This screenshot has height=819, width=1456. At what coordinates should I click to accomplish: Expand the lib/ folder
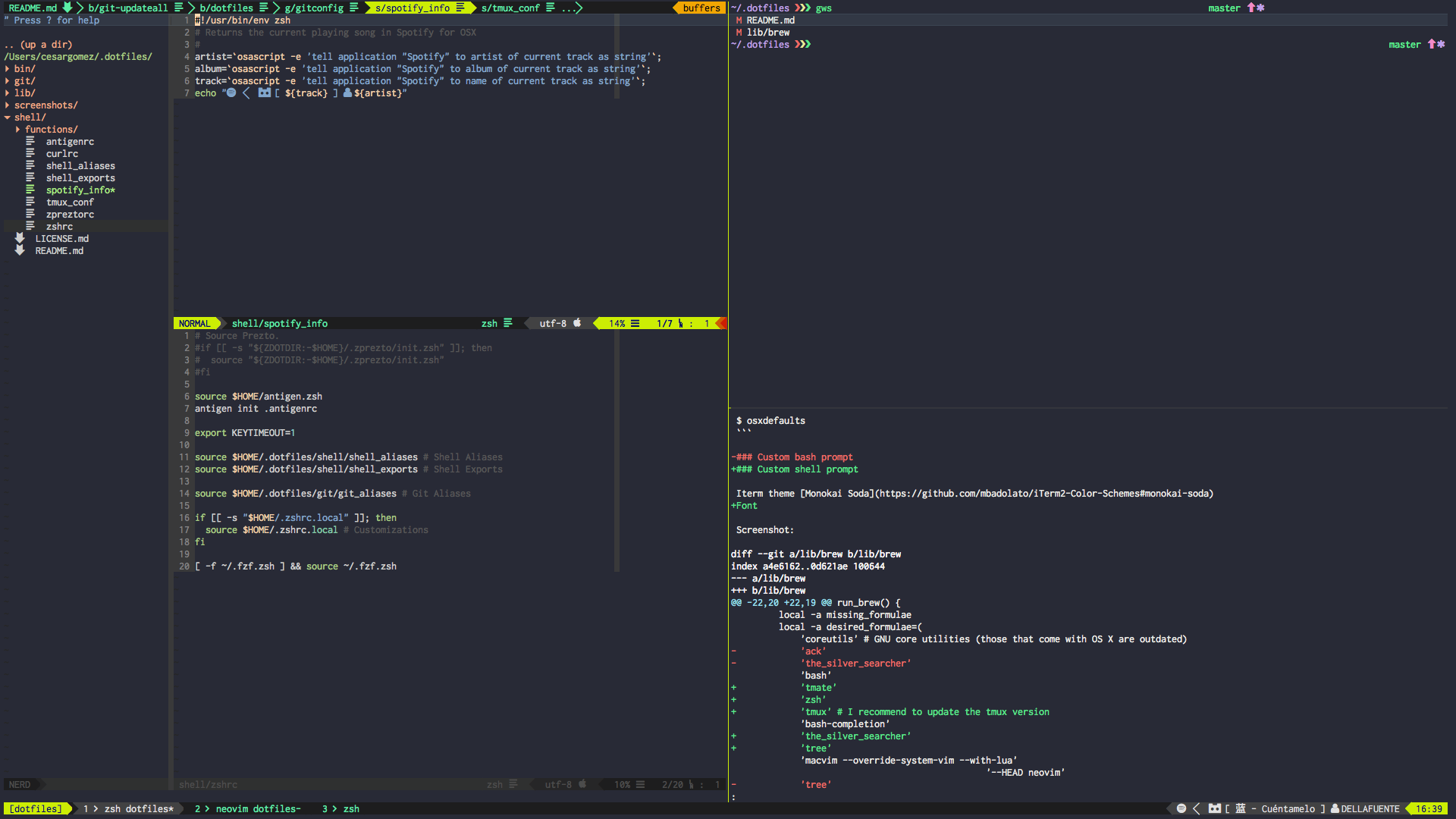point(24,93)
